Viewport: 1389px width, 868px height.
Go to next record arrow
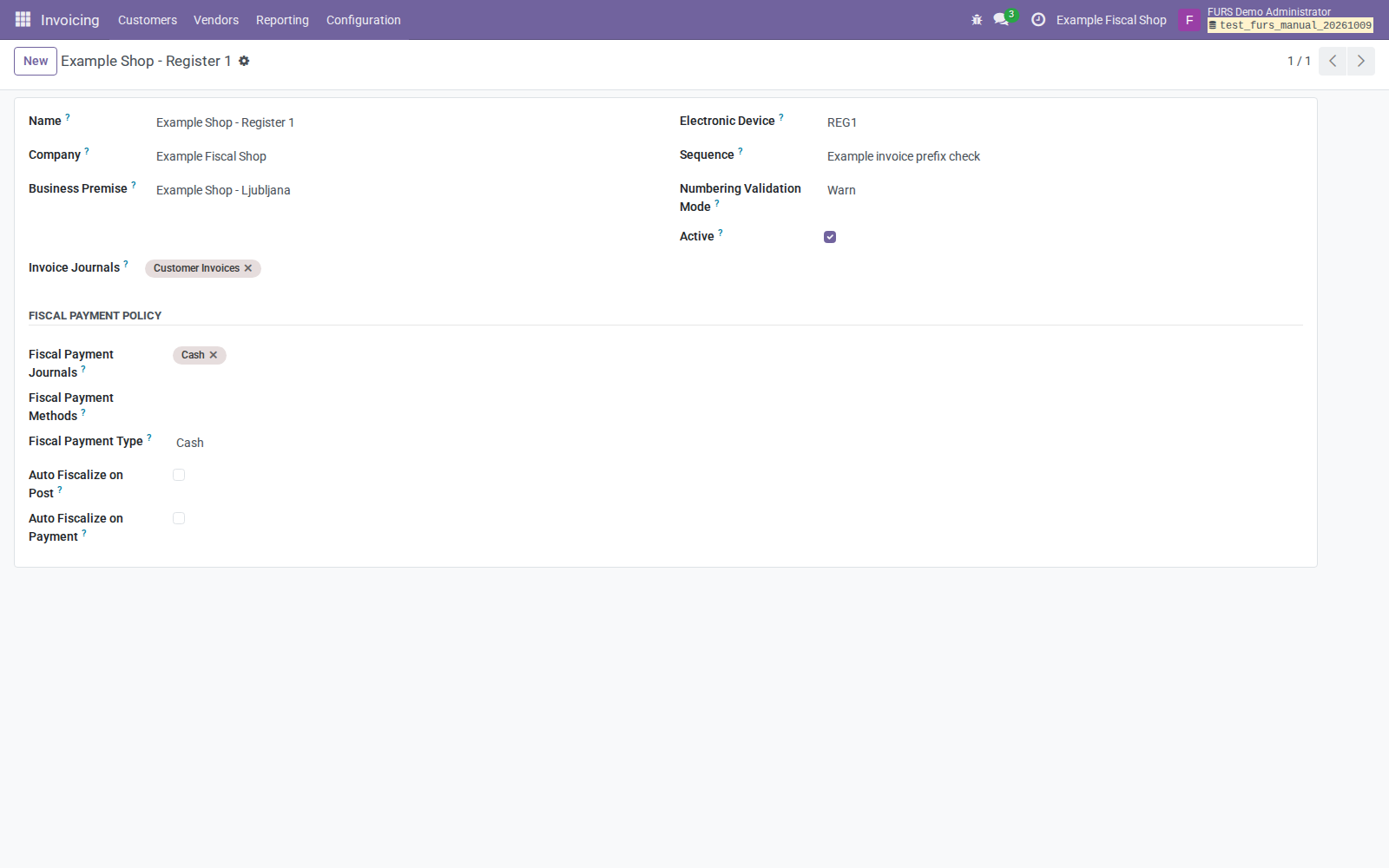click(x=1360, y=61)
